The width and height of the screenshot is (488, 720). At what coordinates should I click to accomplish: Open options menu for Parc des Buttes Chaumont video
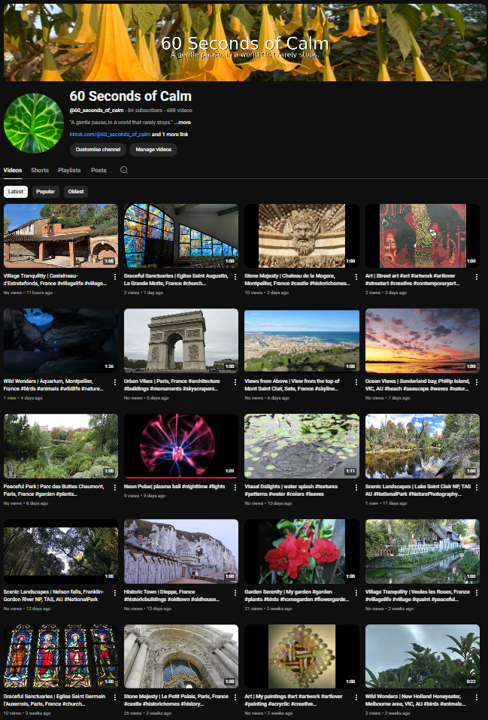(115, 488)
